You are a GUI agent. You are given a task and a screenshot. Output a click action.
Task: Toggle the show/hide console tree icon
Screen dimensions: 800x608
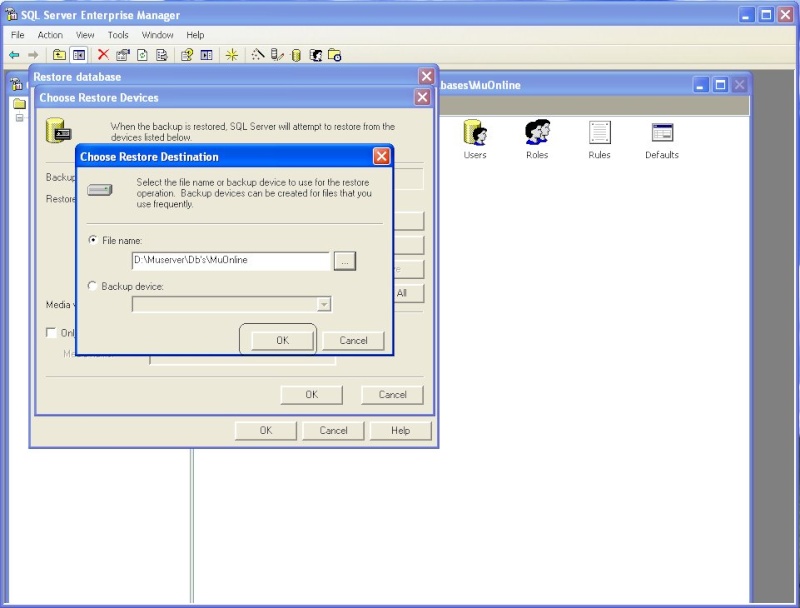pos(79,55)
